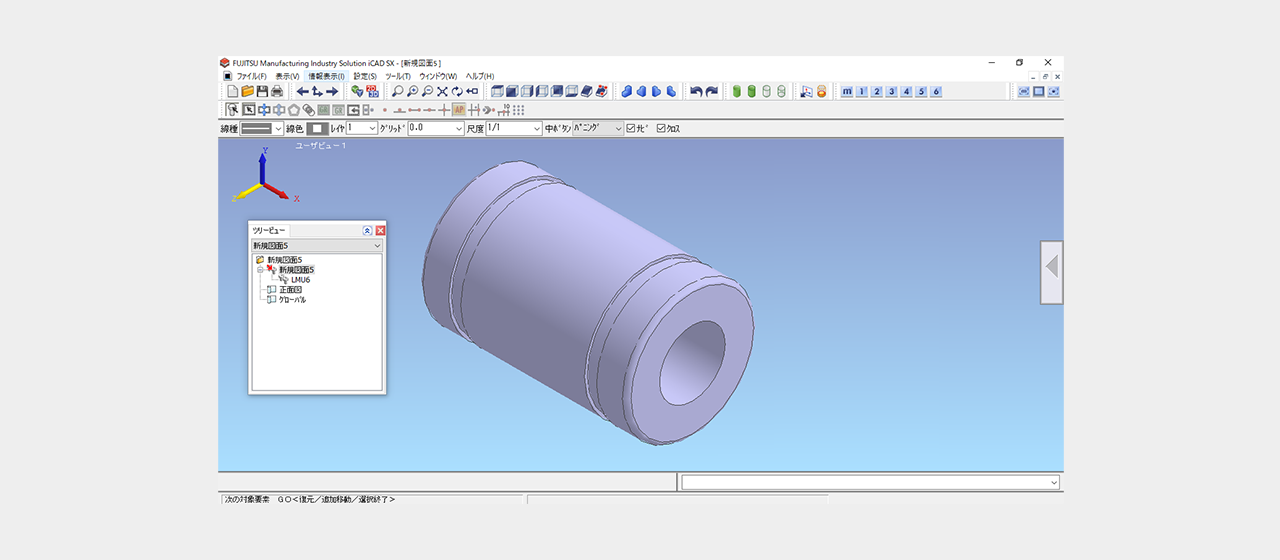Toggle the カーソル checkbox
This screenshot has height=560, width=1280.
click(x=631, y=128)
